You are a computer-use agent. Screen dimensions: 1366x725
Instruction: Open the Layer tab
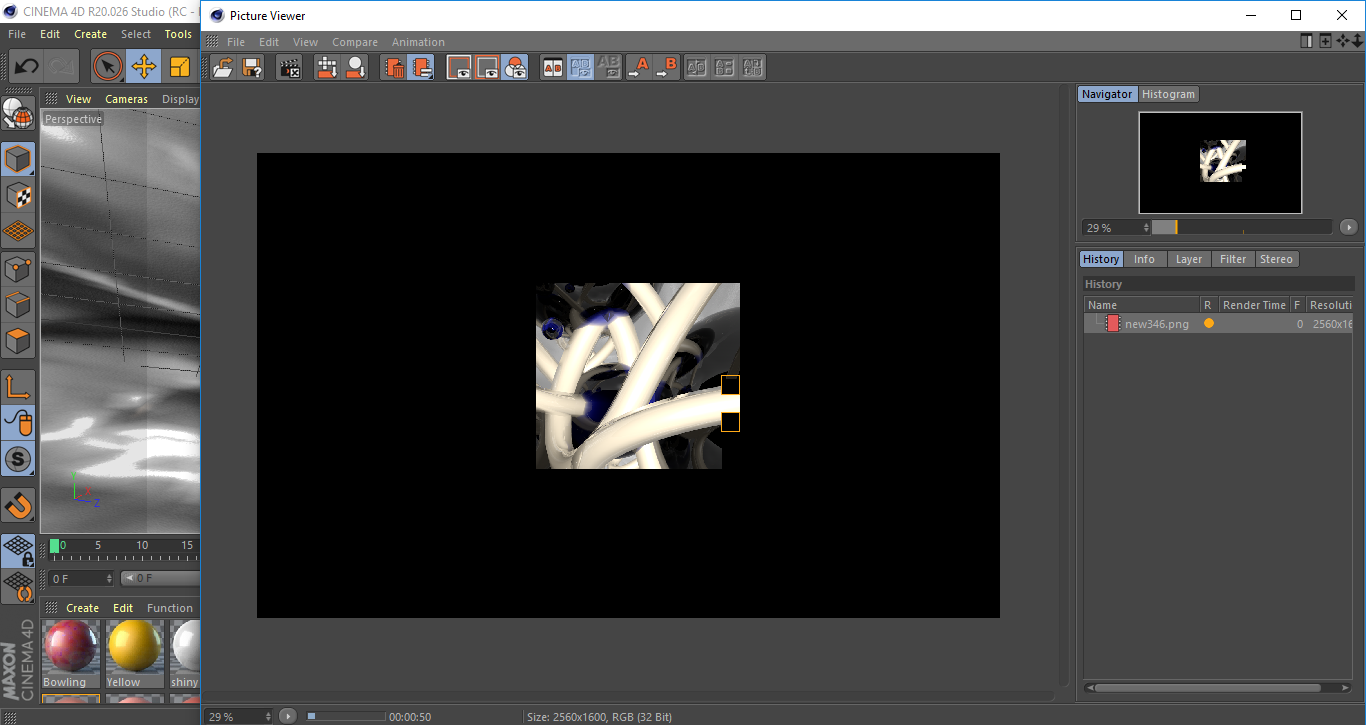pos(1189,259)
